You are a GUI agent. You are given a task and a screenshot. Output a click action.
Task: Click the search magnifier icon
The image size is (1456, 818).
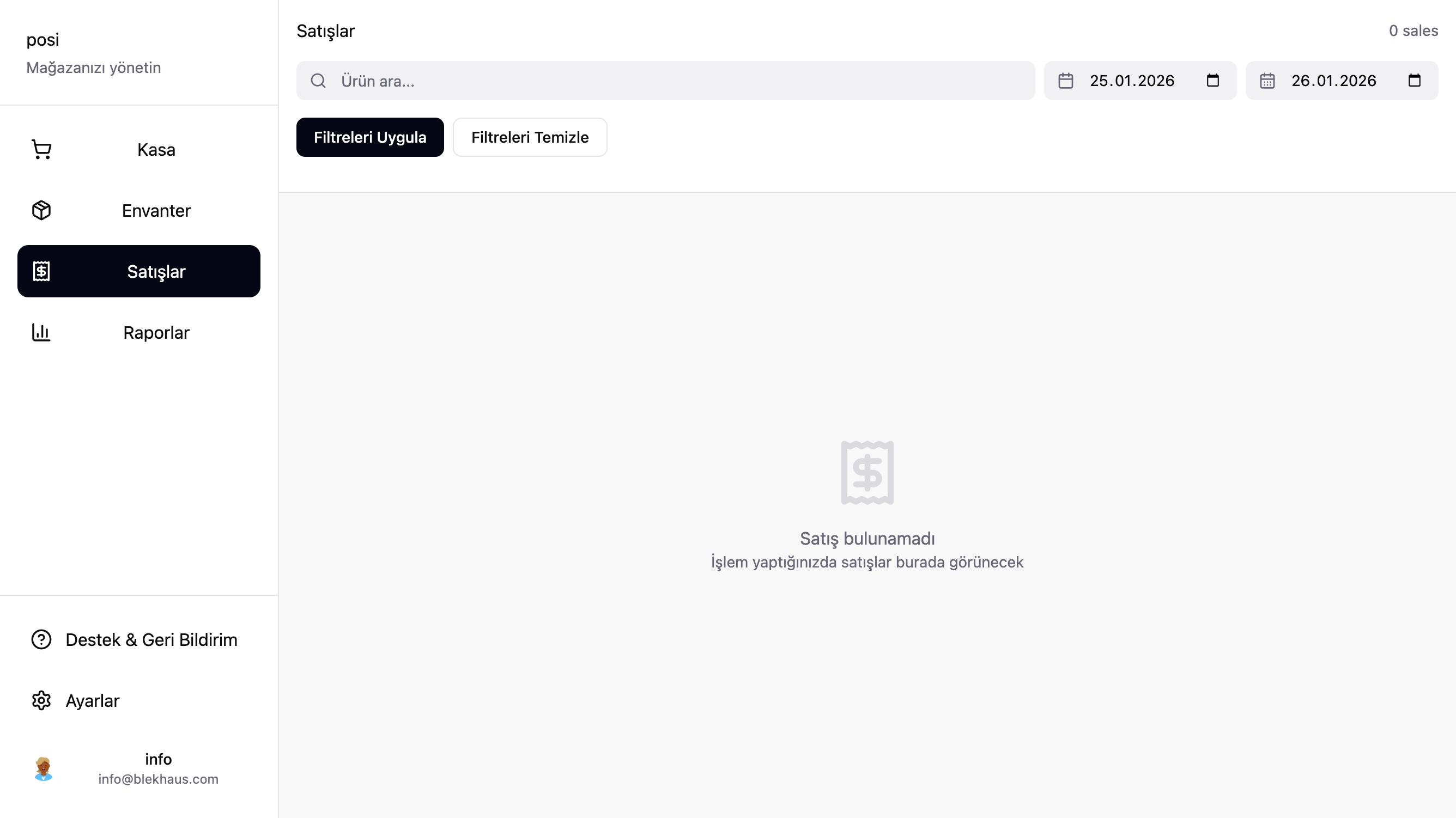(318, 81)
